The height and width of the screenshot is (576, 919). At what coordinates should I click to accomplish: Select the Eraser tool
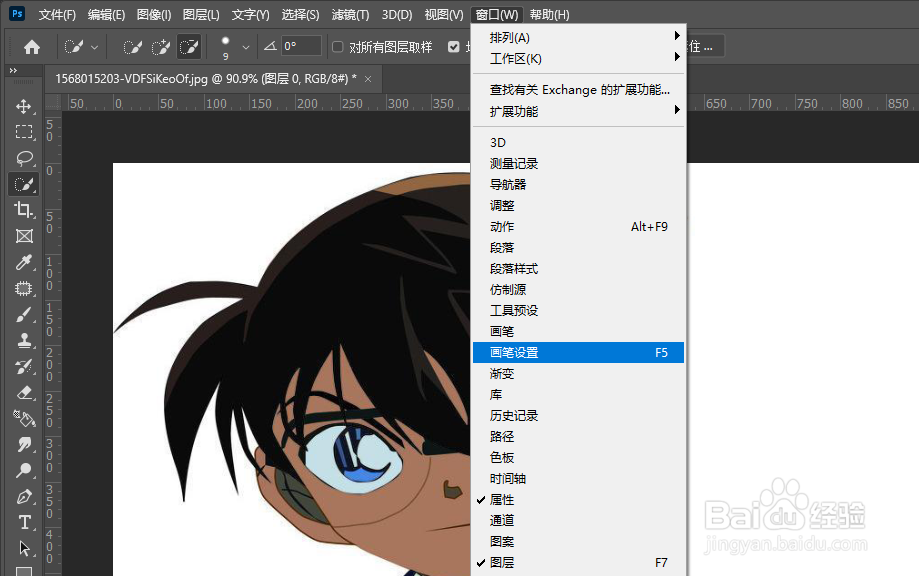point(24,393)
